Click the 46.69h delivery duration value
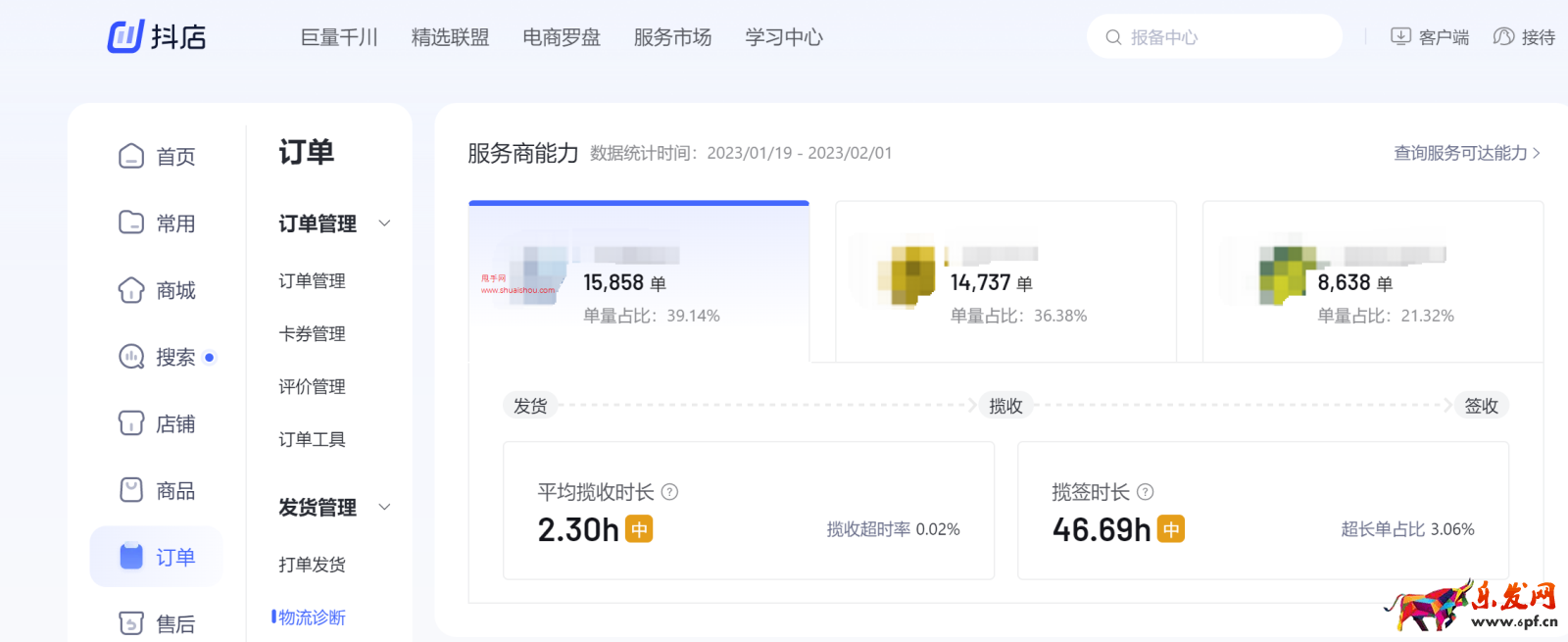1568x642 pixels. pyautogui.click(x=1102, y=530)
